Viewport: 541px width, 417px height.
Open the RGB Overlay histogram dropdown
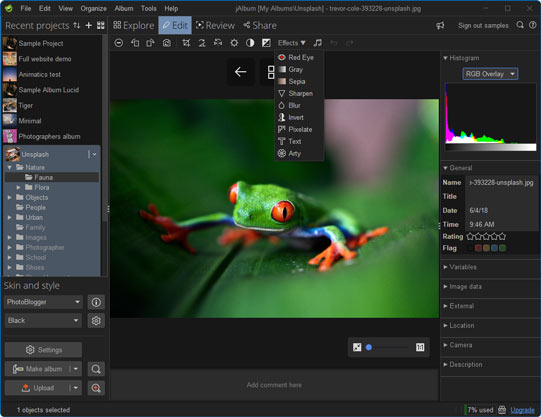490,74
